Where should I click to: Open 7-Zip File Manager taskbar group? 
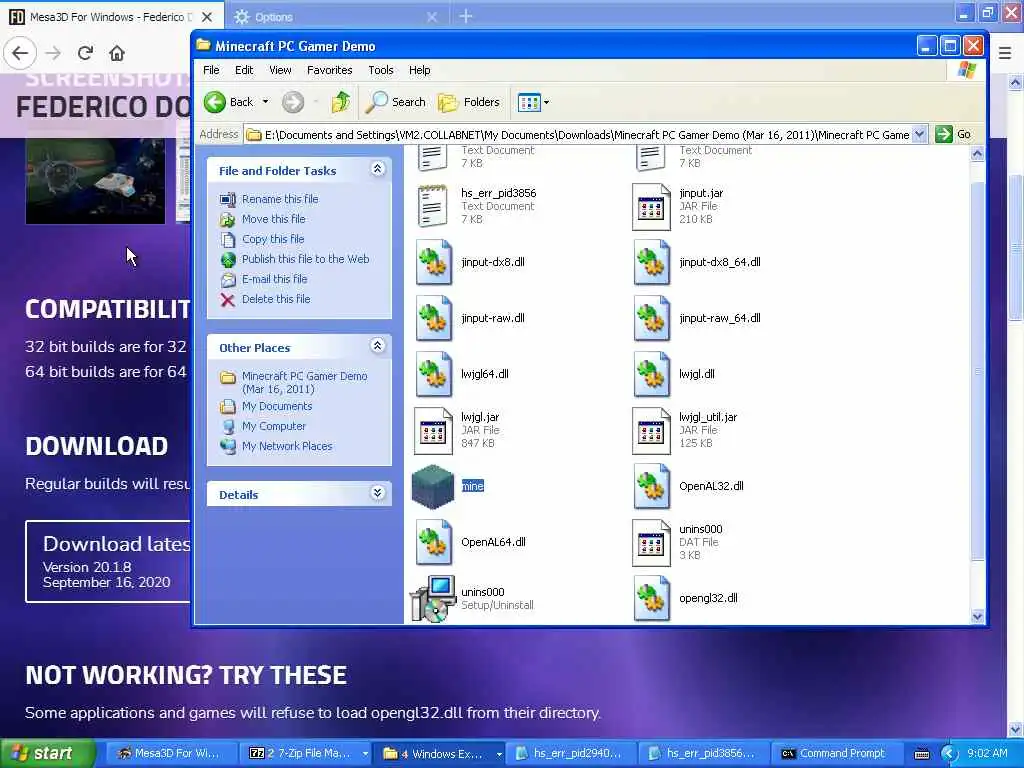306,753
